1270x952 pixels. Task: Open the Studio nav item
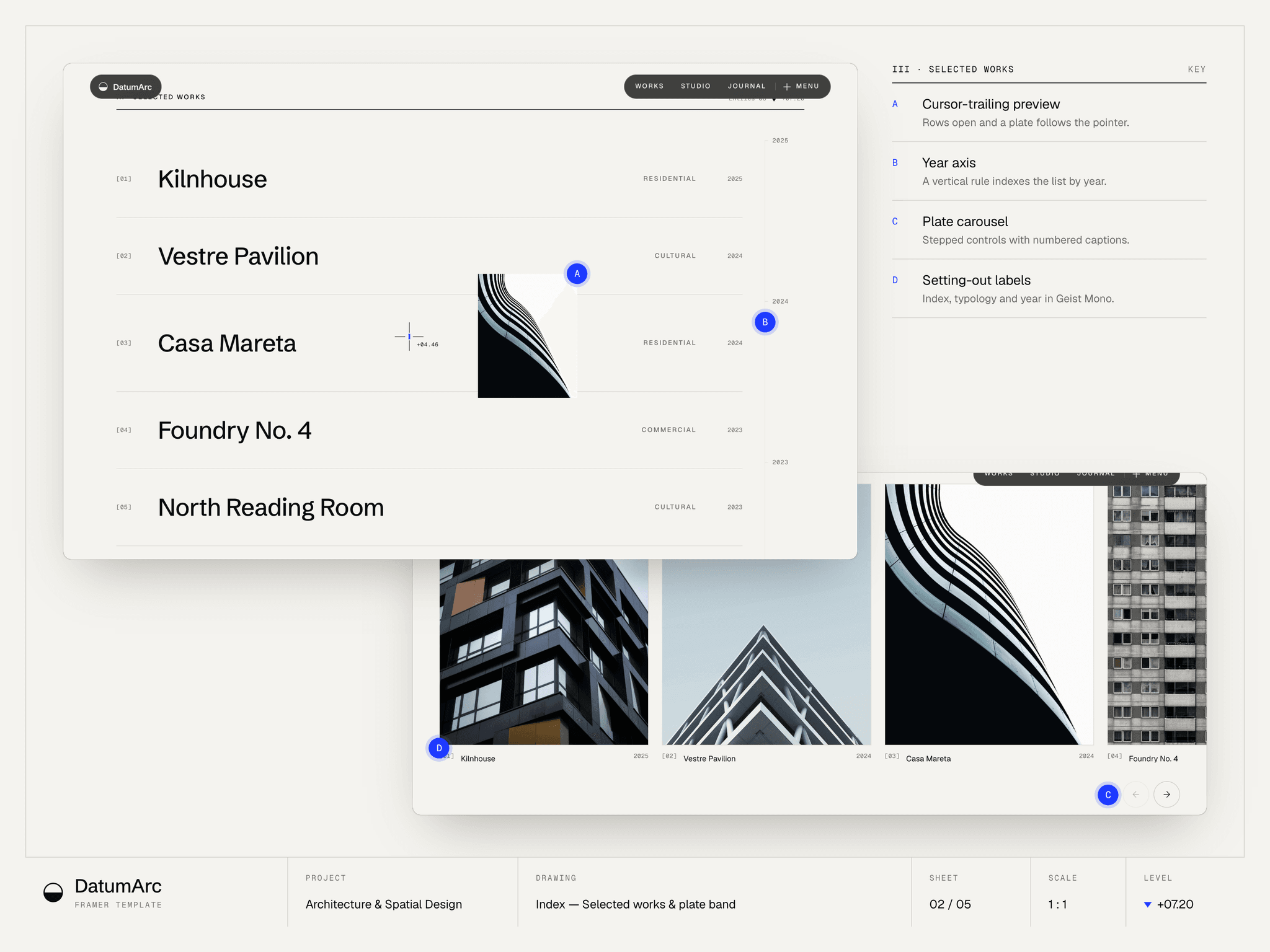coord(695,86)
